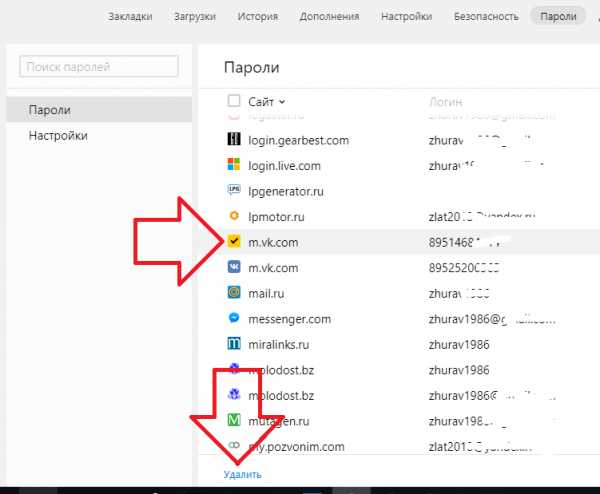This screenshot has width=600, height=494.
Task: Open the miralinks.ru entry
Action: (x=278, y=345)
